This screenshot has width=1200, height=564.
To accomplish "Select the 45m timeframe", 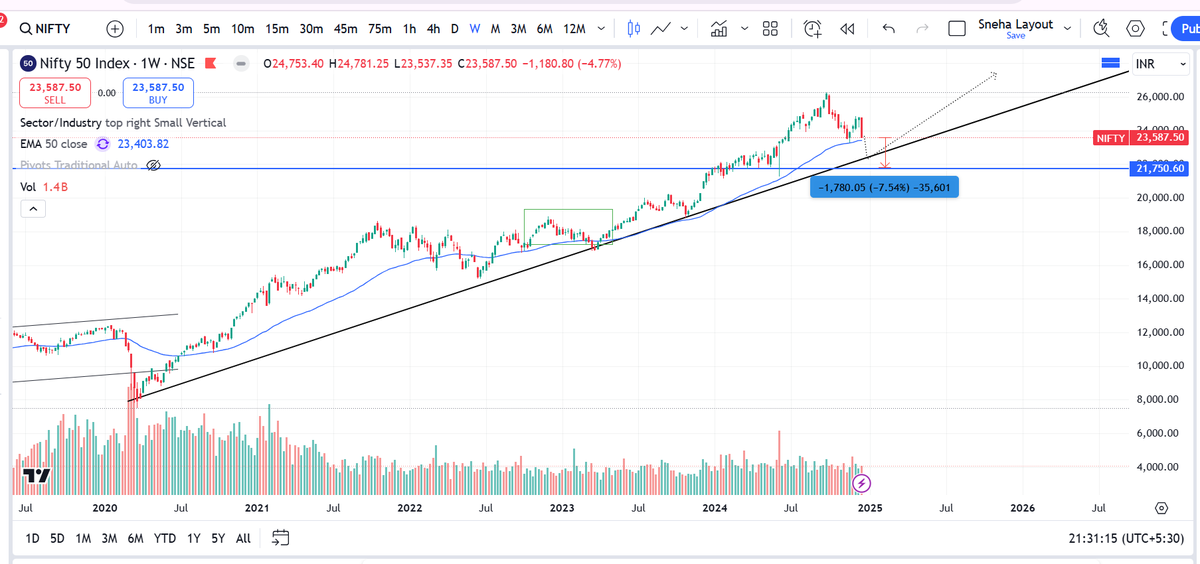I will [x=347, y=29].
